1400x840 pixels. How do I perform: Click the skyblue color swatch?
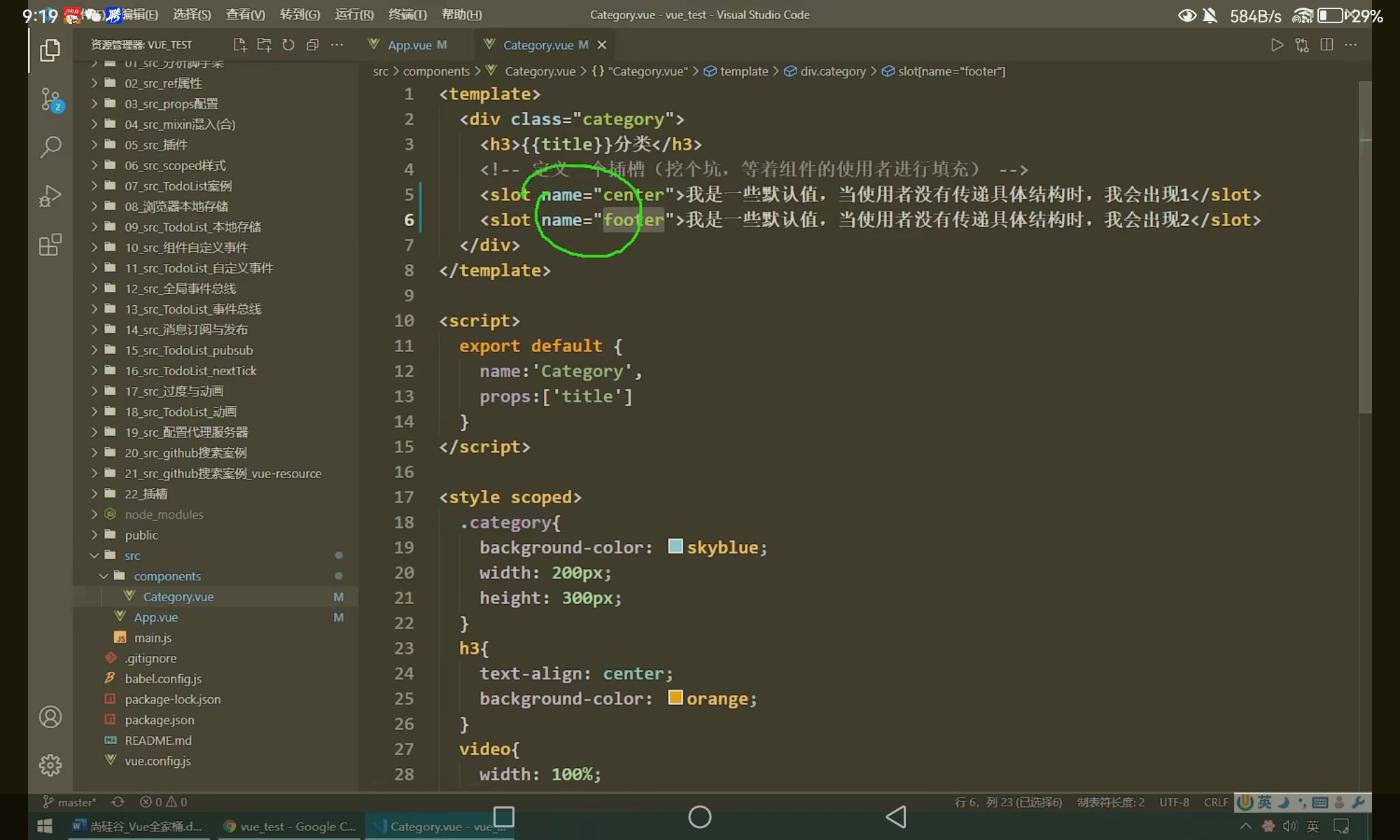pos(675,547)
